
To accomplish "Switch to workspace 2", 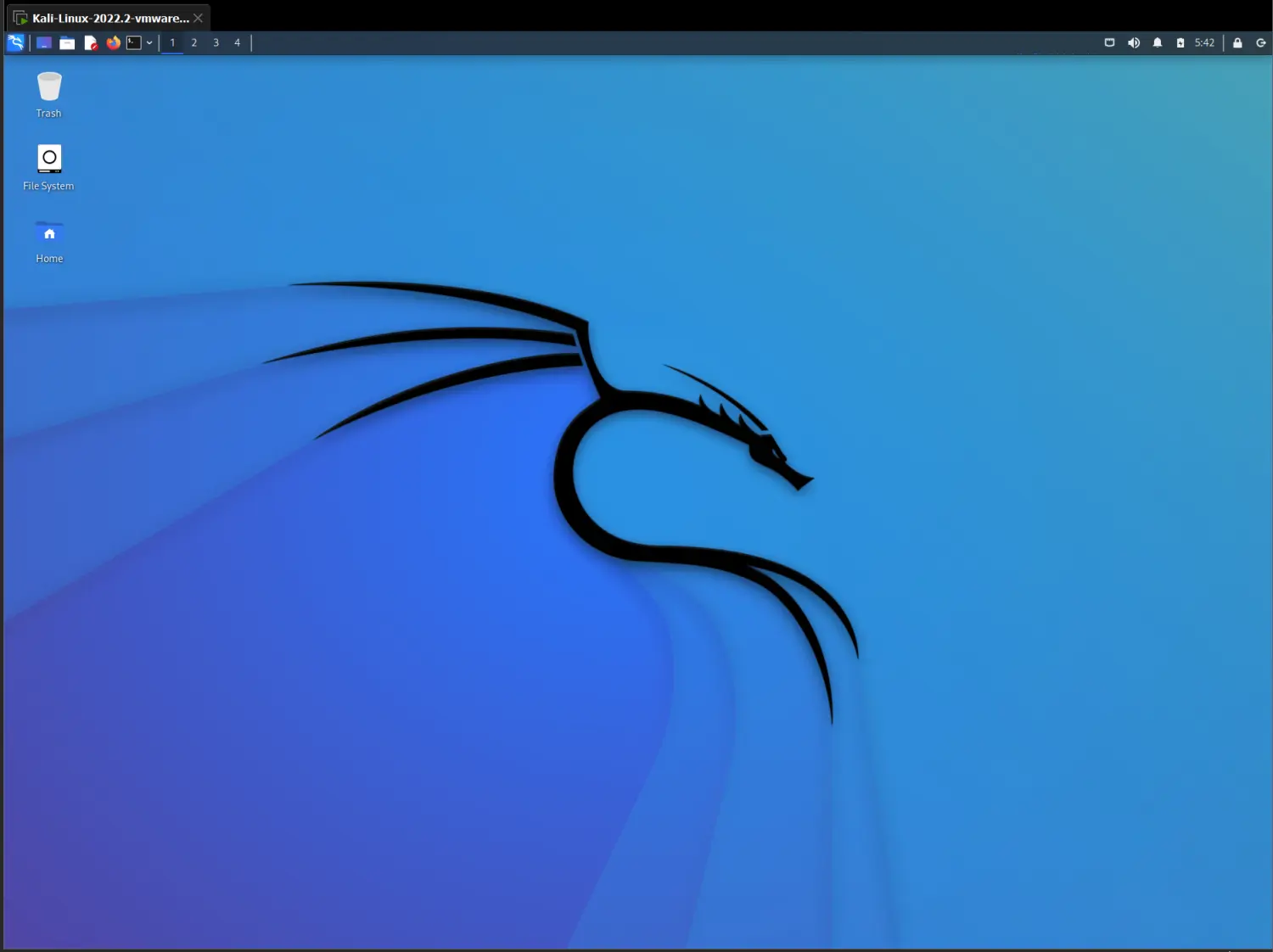I will pos(194,42).
